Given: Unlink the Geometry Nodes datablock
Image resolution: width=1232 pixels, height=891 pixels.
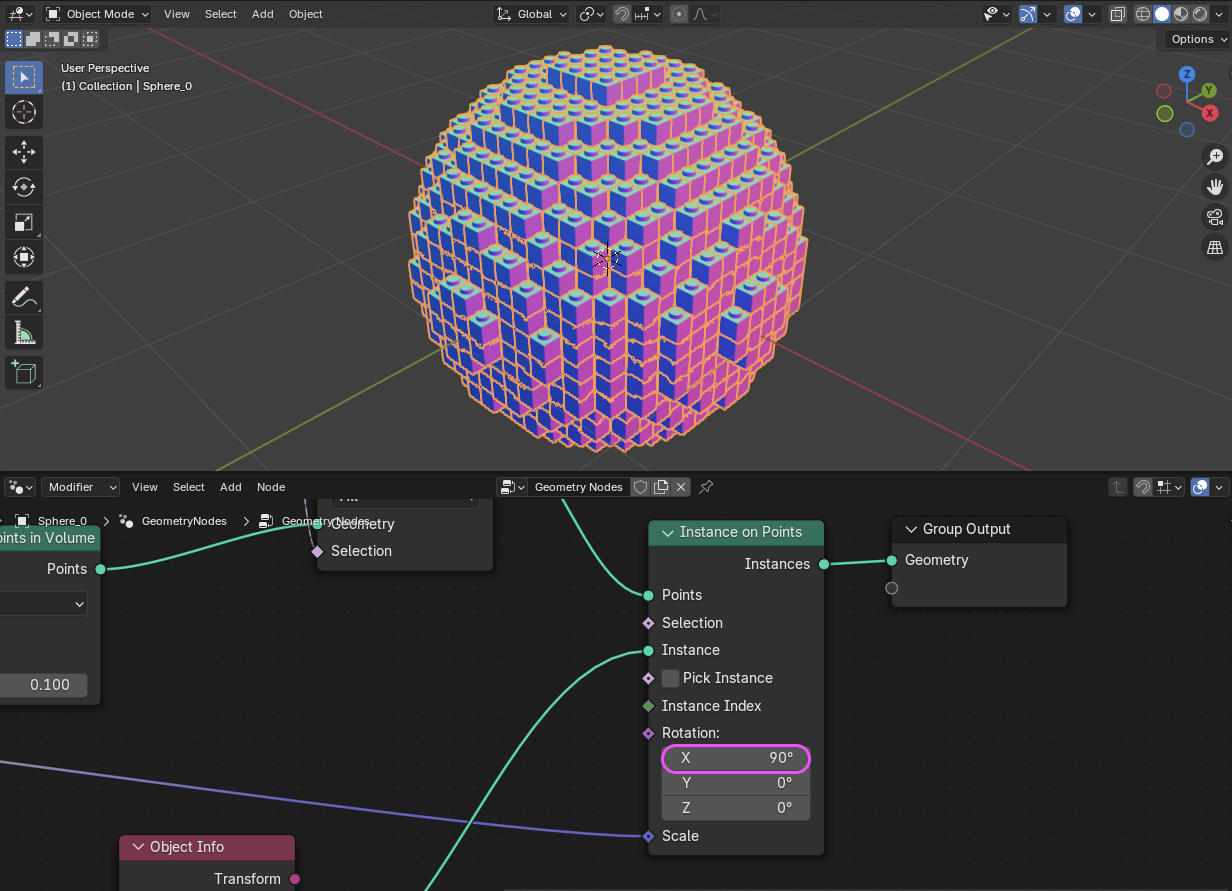Looking at the screenshot, I should pos(681,487).
